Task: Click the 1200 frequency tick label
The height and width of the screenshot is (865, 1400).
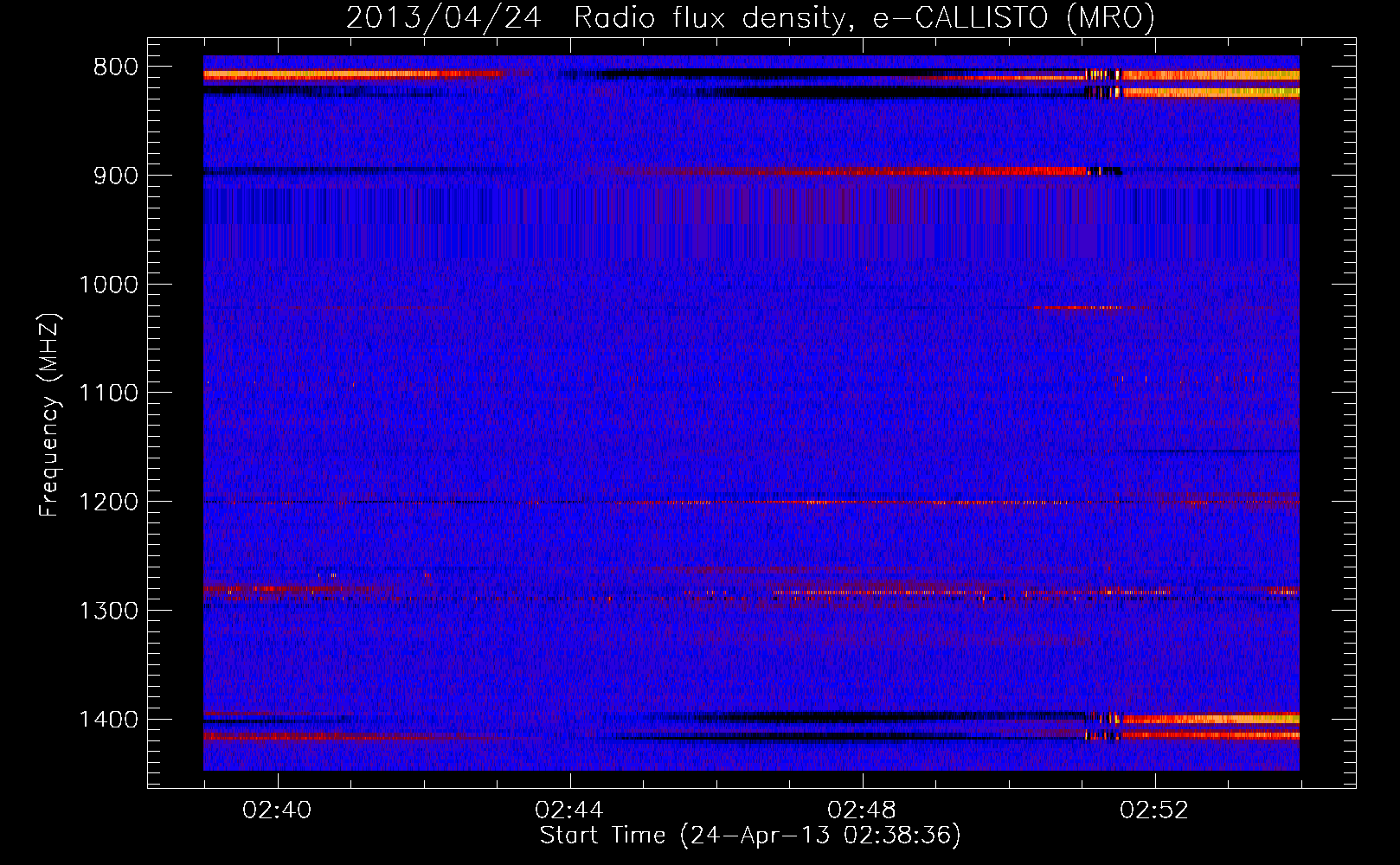Action: (108, 503)
